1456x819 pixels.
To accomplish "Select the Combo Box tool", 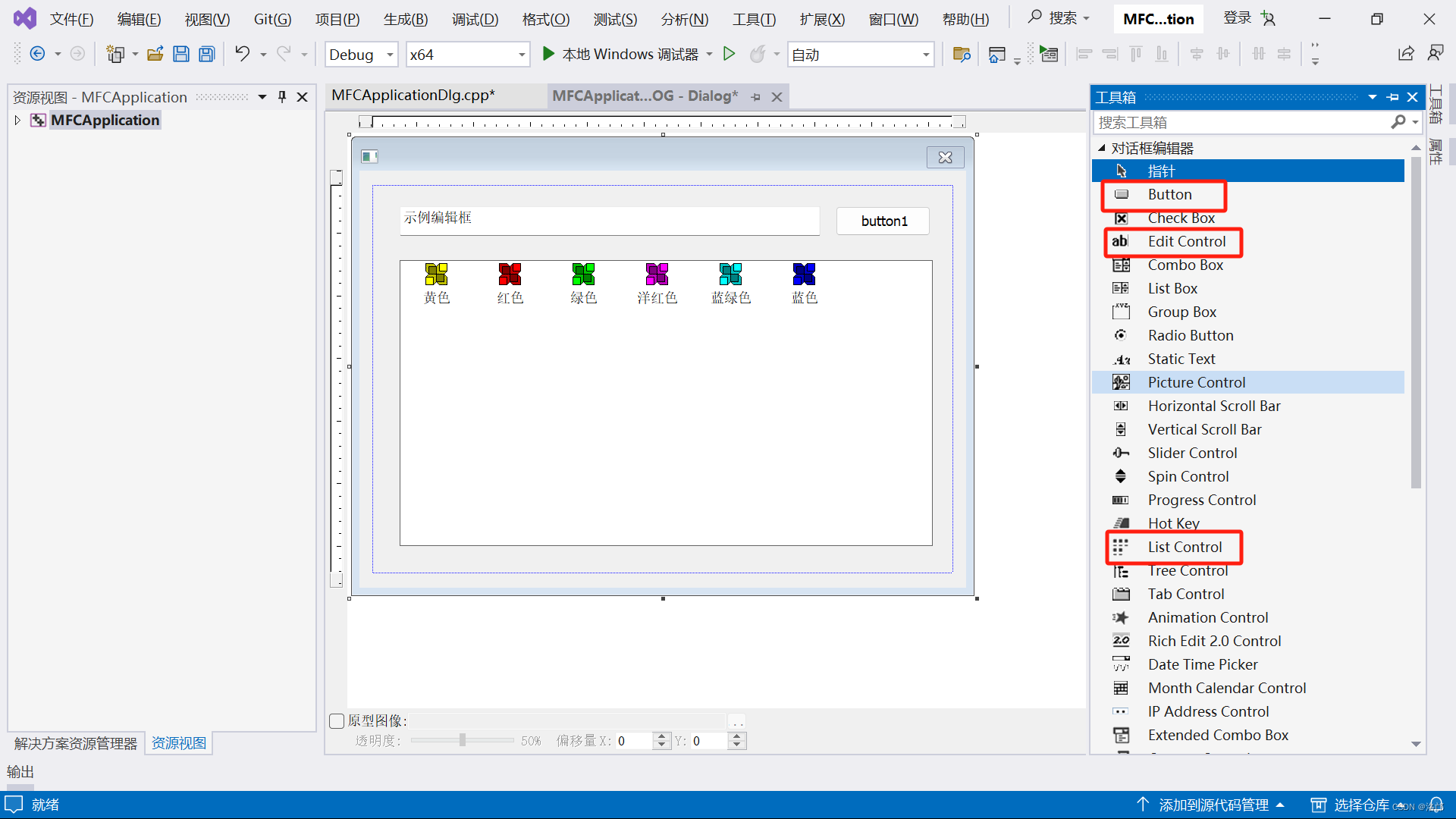I will pos(1185,264).
